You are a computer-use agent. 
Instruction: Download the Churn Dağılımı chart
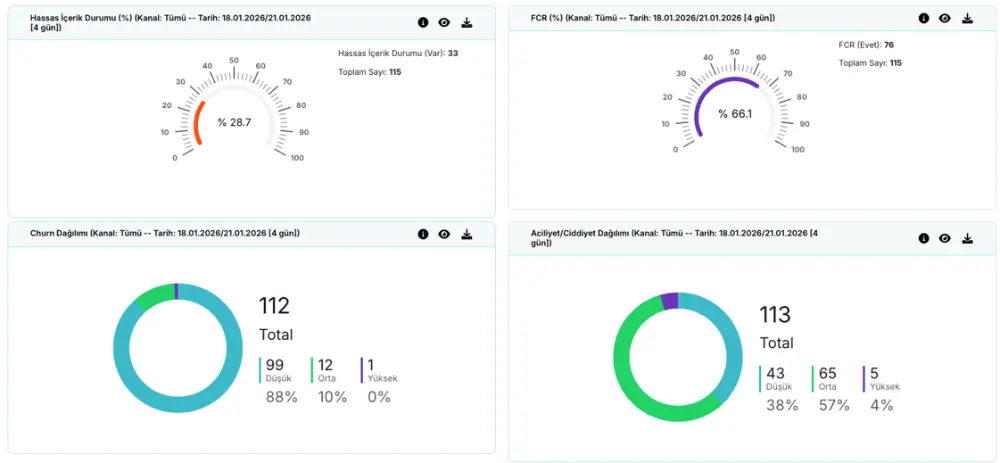tap(467, 234)
